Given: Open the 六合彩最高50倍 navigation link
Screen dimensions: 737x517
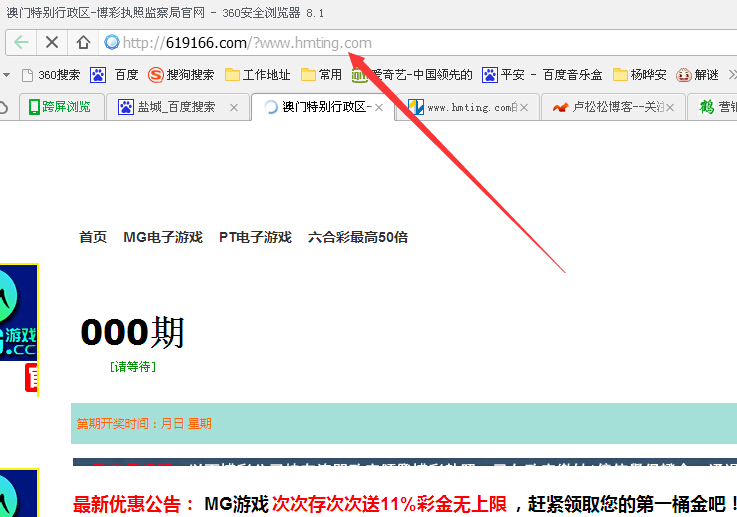Looking at the screenshot, I should [357, 237].
